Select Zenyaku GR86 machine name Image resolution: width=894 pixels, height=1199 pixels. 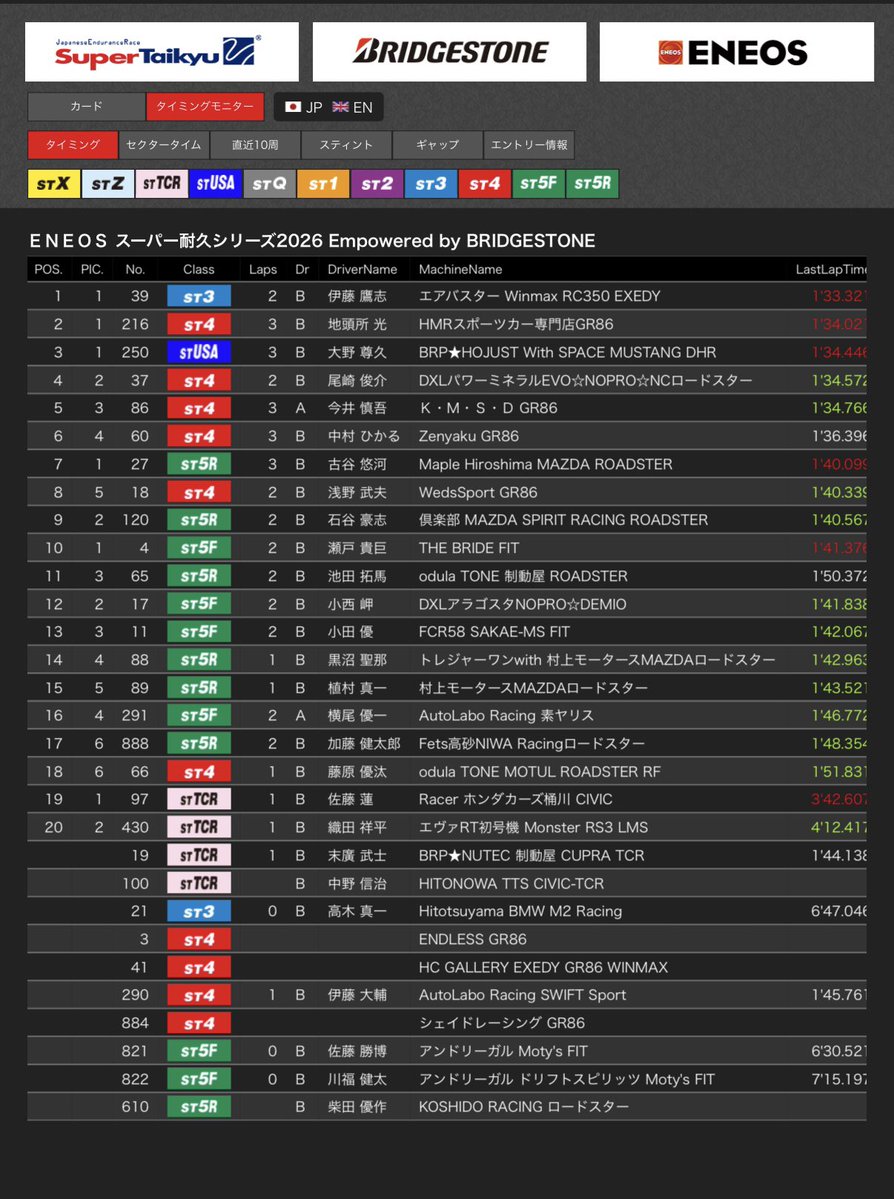[469, 437]
